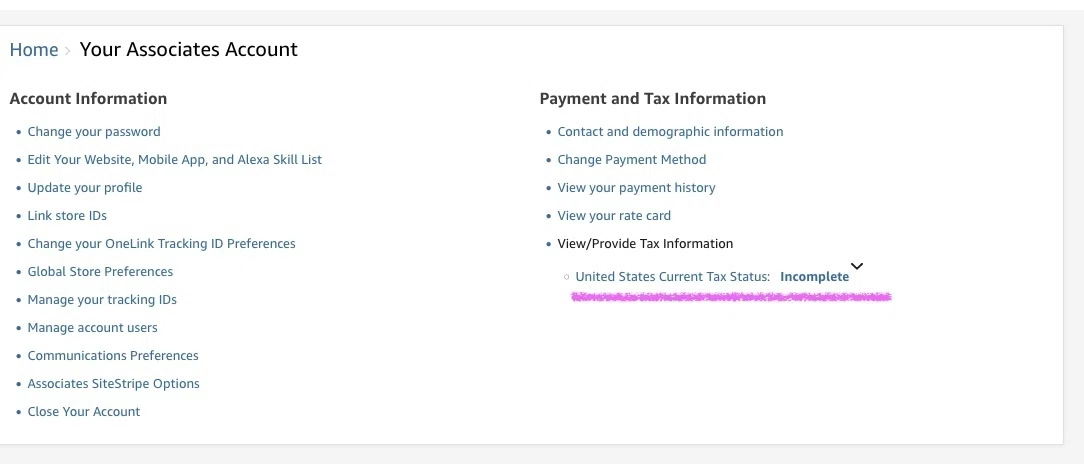This screenshot has height=464, width=1084.
Task: Open Communications Preferences
Action: pos(113,355)
